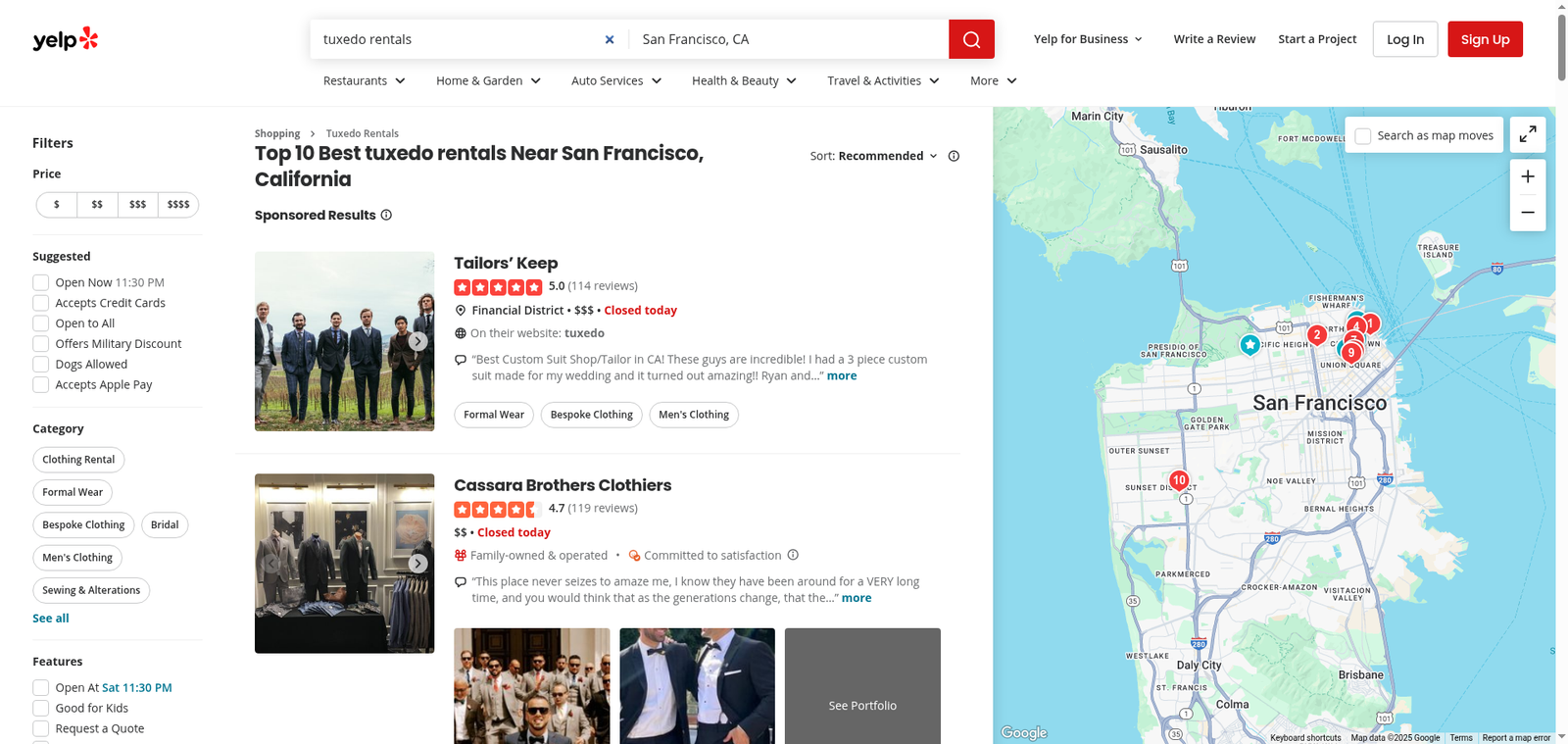
Task: Select the single $ price filter
Action: pyautogui.click(x=57, y=205)
